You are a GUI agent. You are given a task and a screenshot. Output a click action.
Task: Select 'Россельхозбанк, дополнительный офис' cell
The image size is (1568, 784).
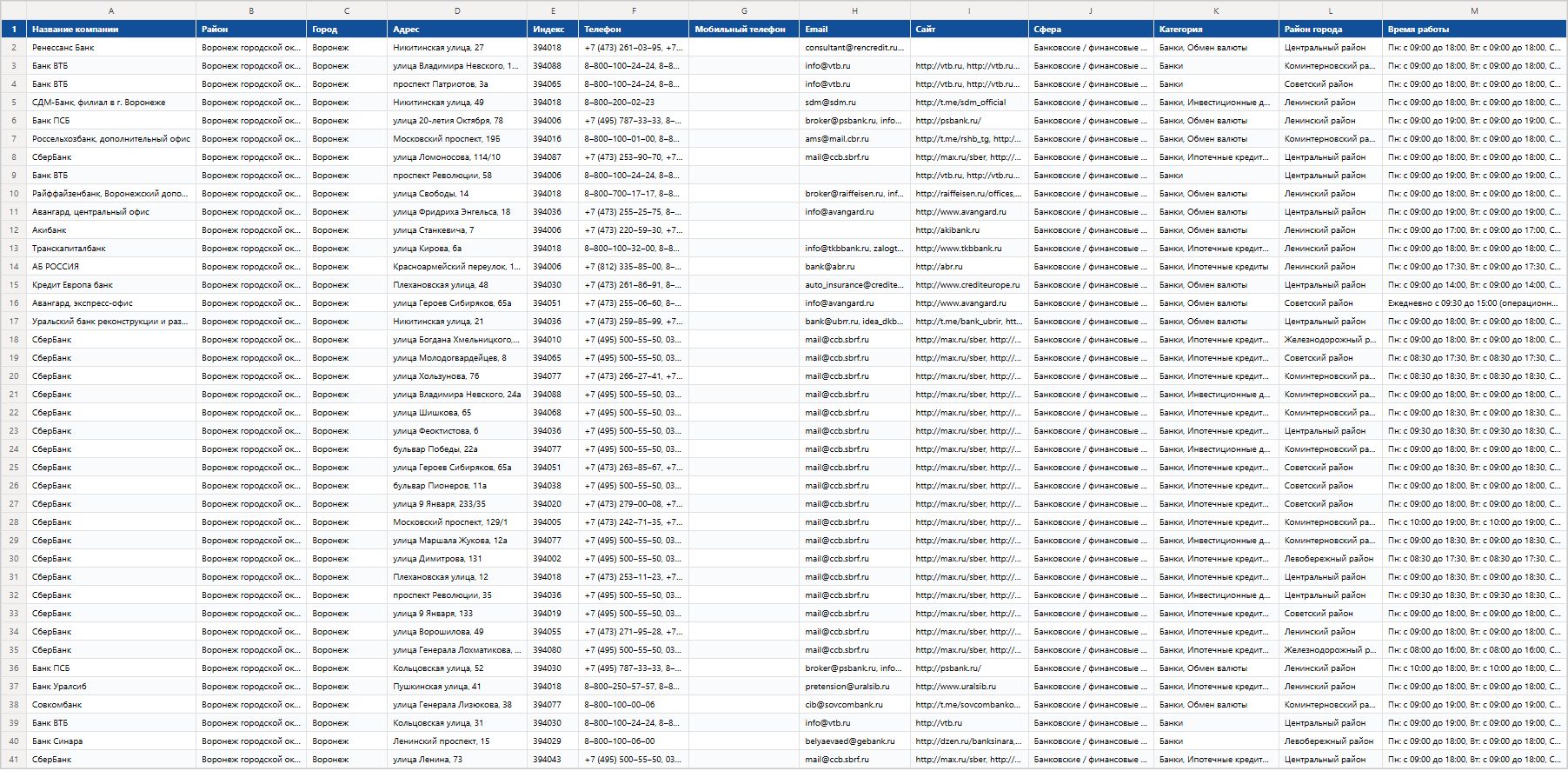(x=111, y=139)
